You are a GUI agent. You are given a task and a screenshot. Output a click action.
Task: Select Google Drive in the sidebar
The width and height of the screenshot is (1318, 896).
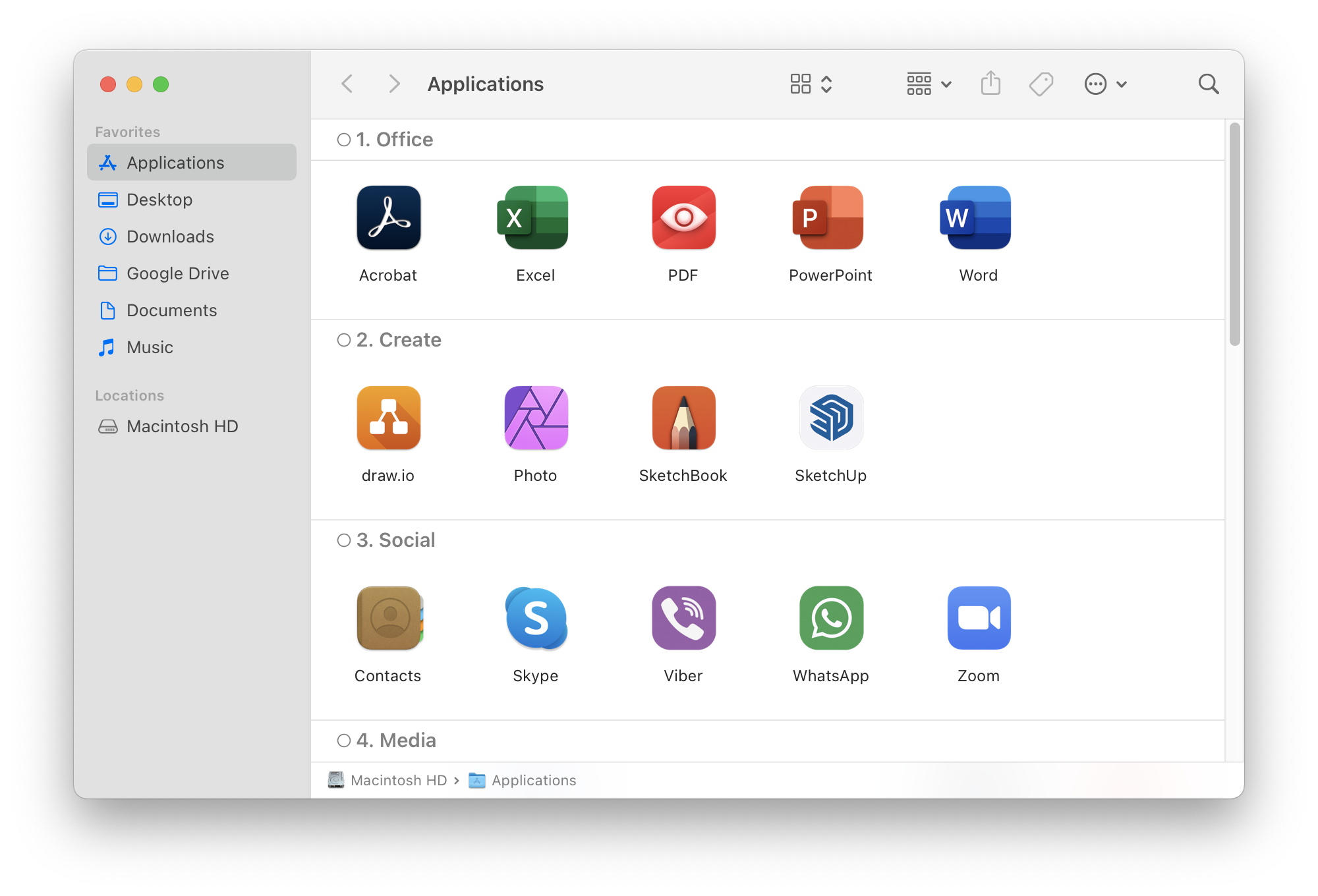pos(177,273)
